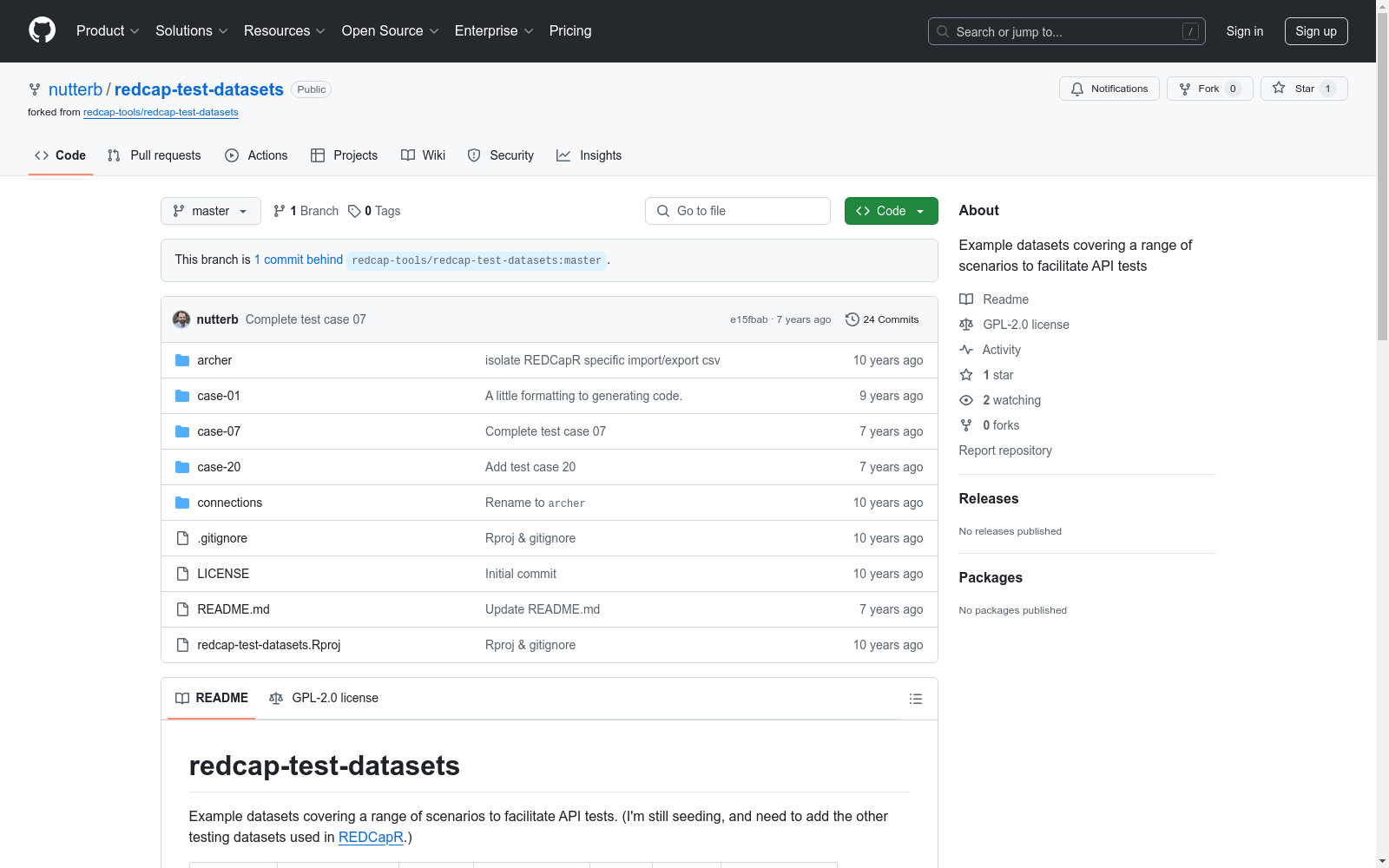Click the Notifications bell button
This screenshot has height=868, width=1389.
[1109, 89]
